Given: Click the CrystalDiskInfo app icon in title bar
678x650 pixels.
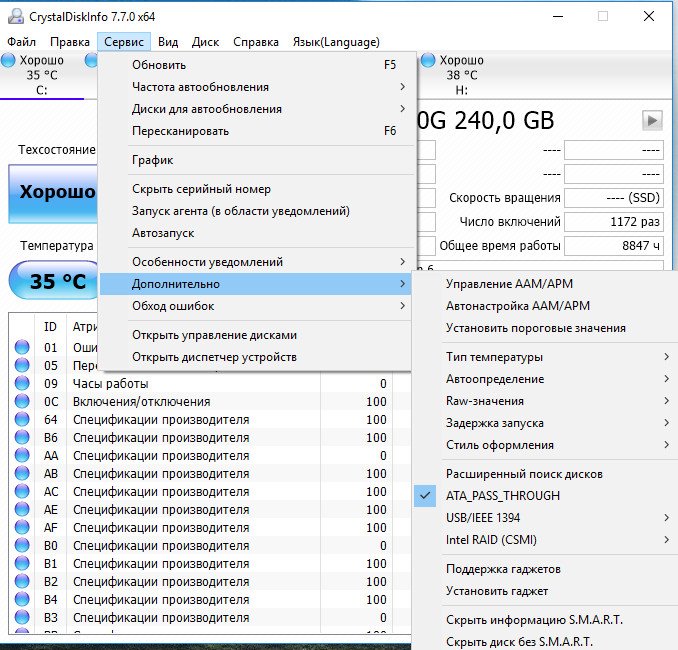Looking at the screenshot, I should click(16, 16).
